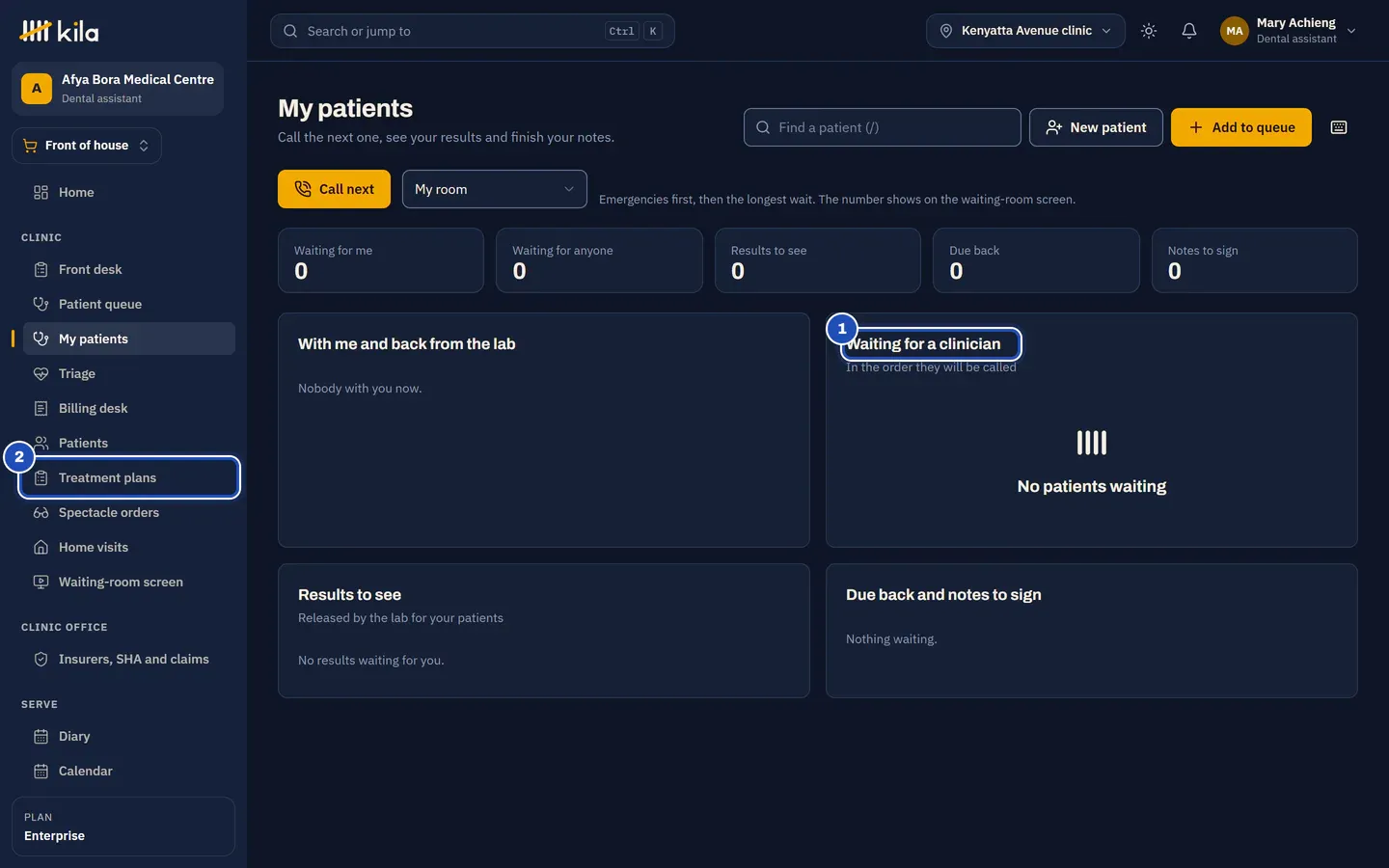
Task: Toggle the light/dark theme sun icon
Action: coord(1149,31)
